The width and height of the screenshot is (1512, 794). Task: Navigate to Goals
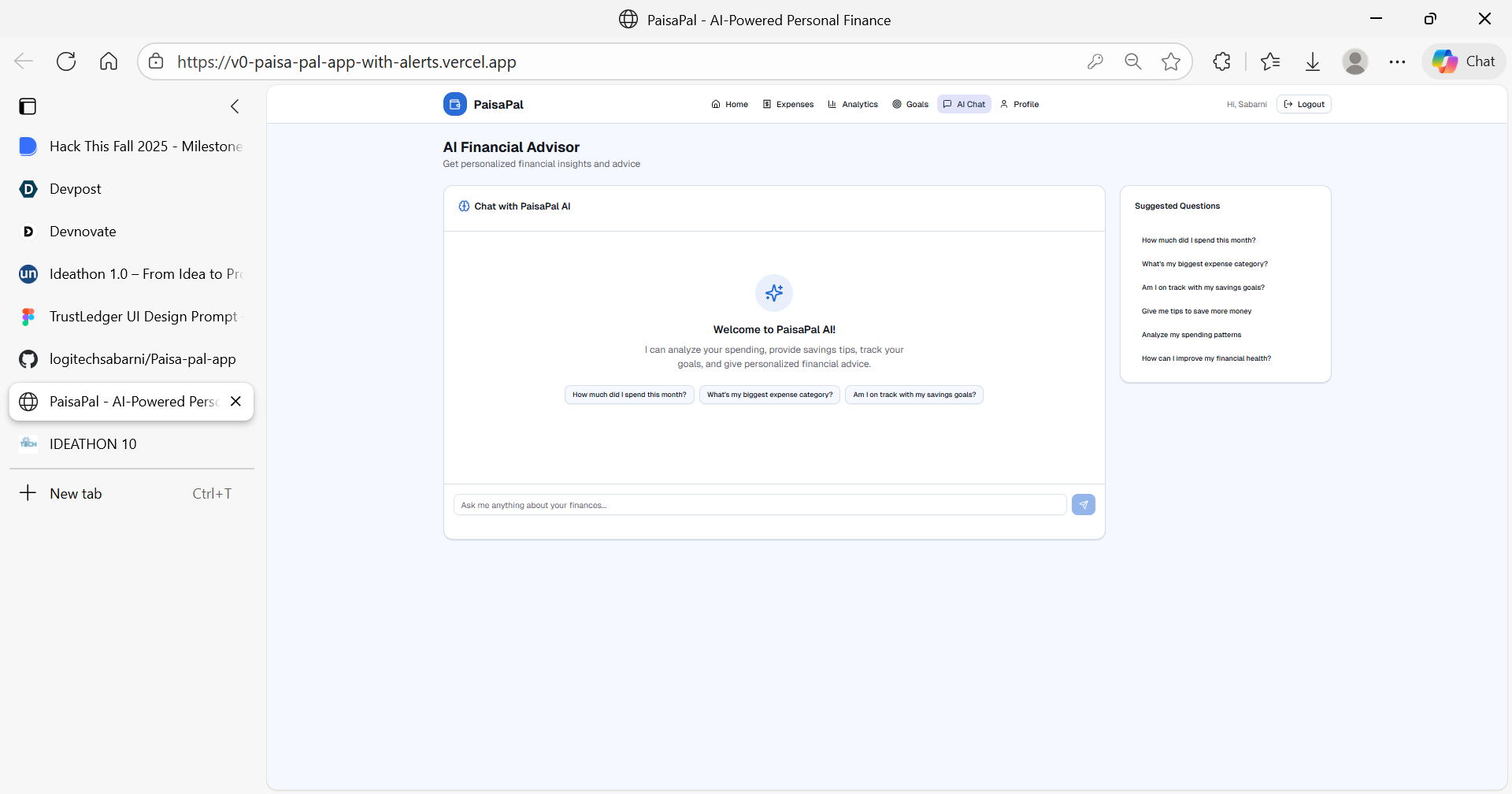(x=910, y=104)
